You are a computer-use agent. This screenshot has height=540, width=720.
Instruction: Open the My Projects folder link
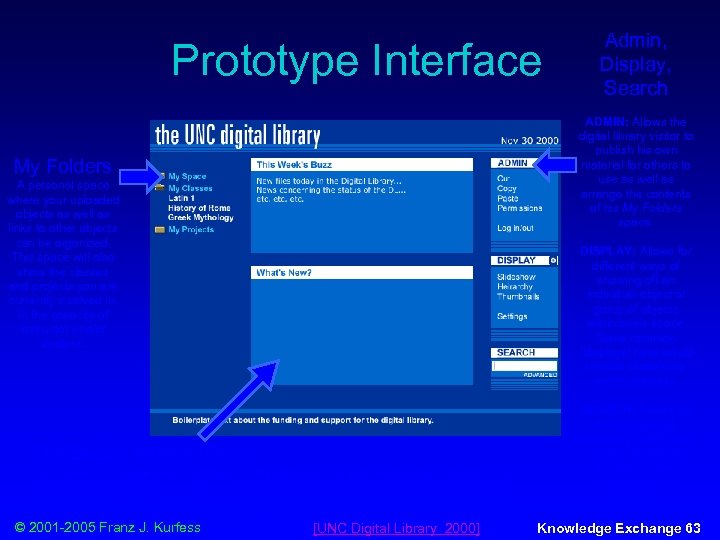point(191,230)
